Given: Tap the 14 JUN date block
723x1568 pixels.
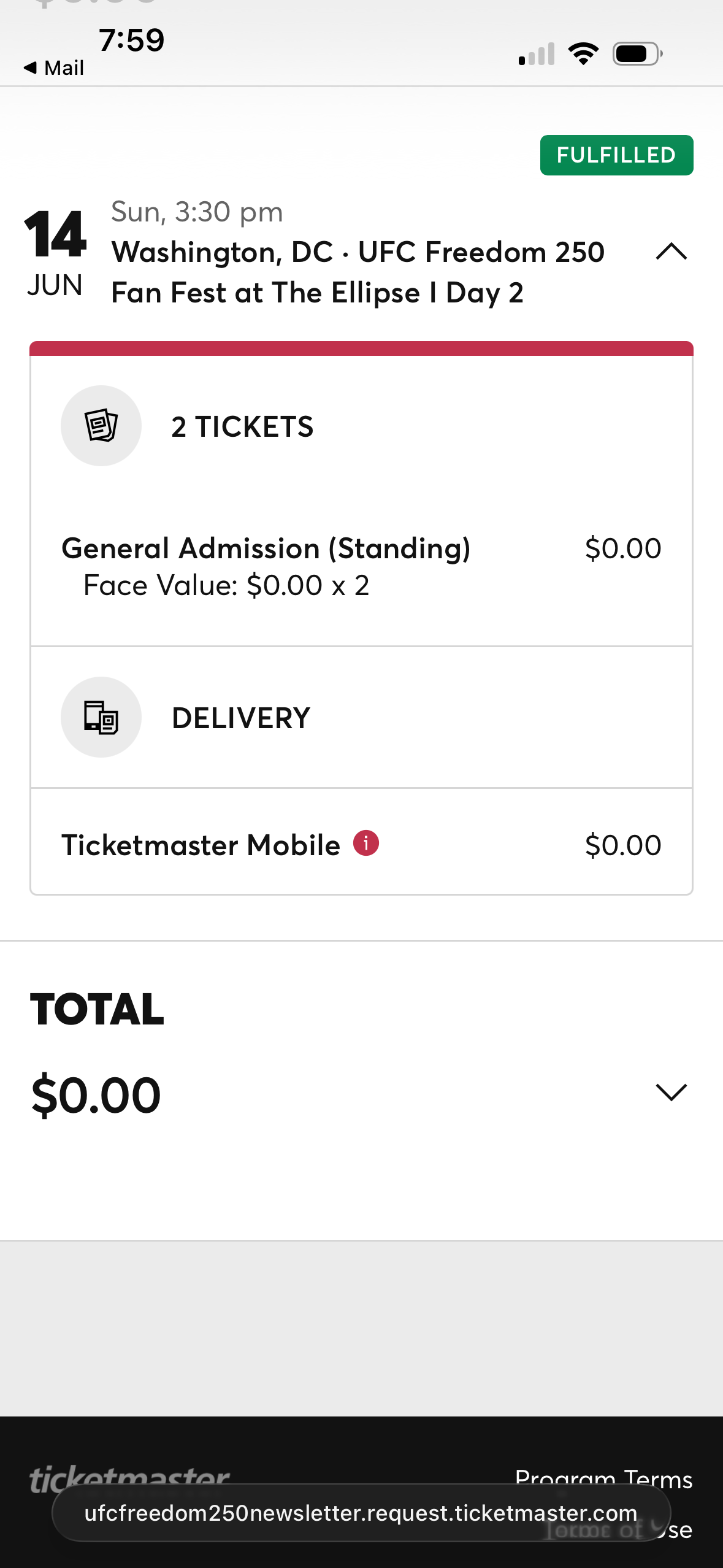Looking at the screenshot, I should [x=55, y=252].
